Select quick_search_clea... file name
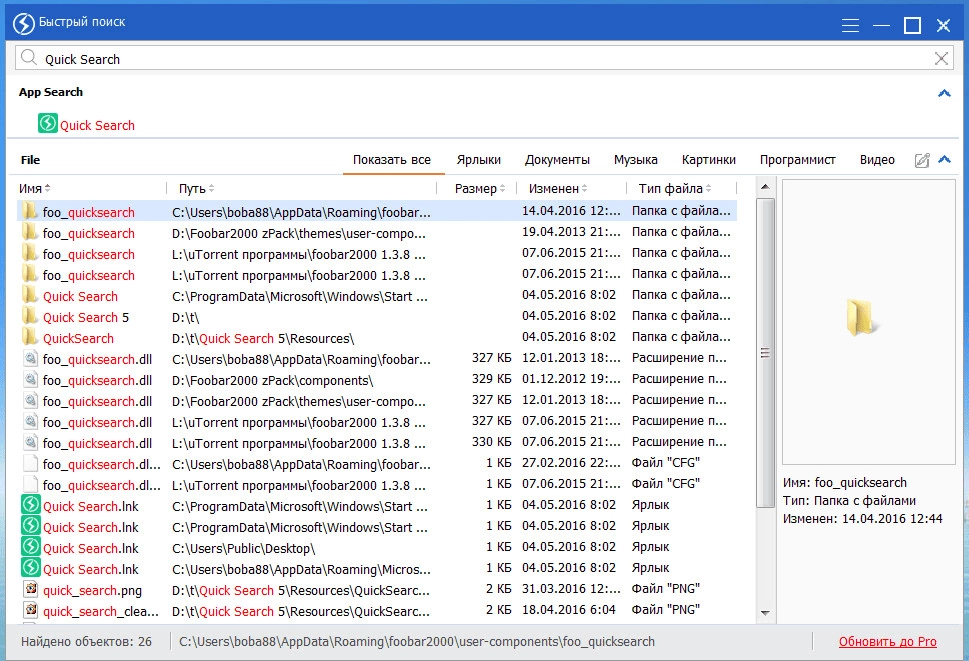Screen dimensions: 969x661 tap(101, 612)
